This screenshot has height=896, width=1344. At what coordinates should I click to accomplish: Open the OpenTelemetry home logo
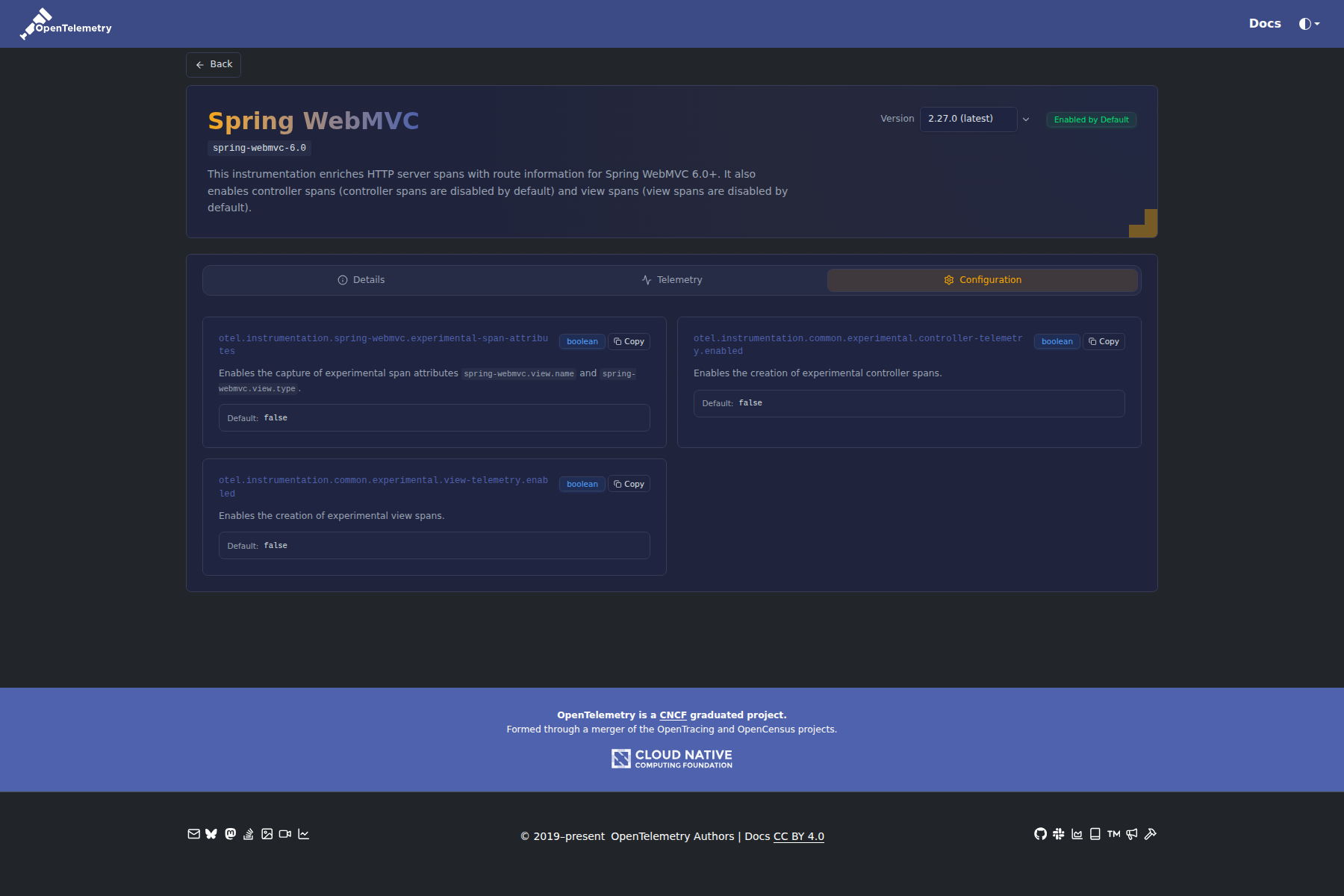pos(66,24)
